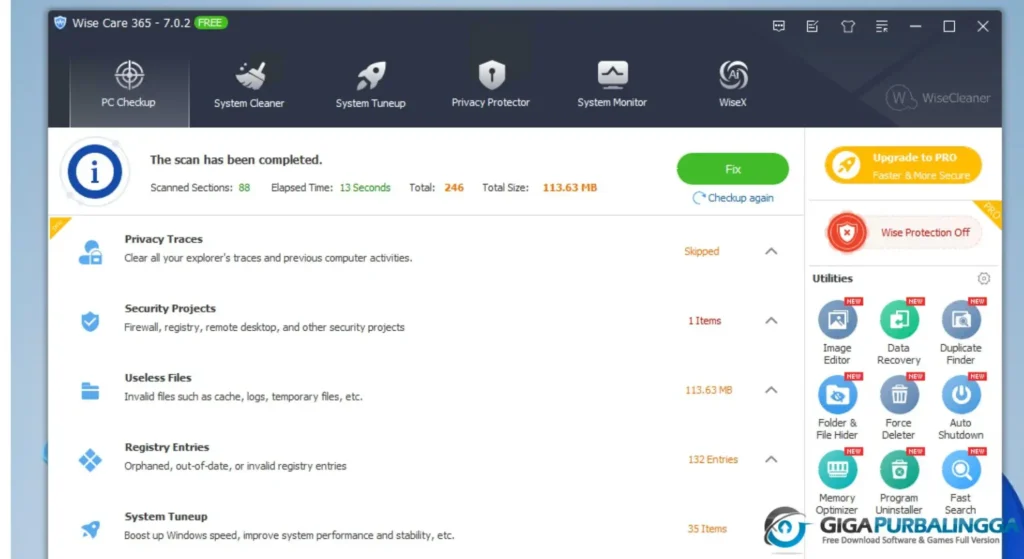
Task: Switch to the WiseX tab
Action: [733, 86]
